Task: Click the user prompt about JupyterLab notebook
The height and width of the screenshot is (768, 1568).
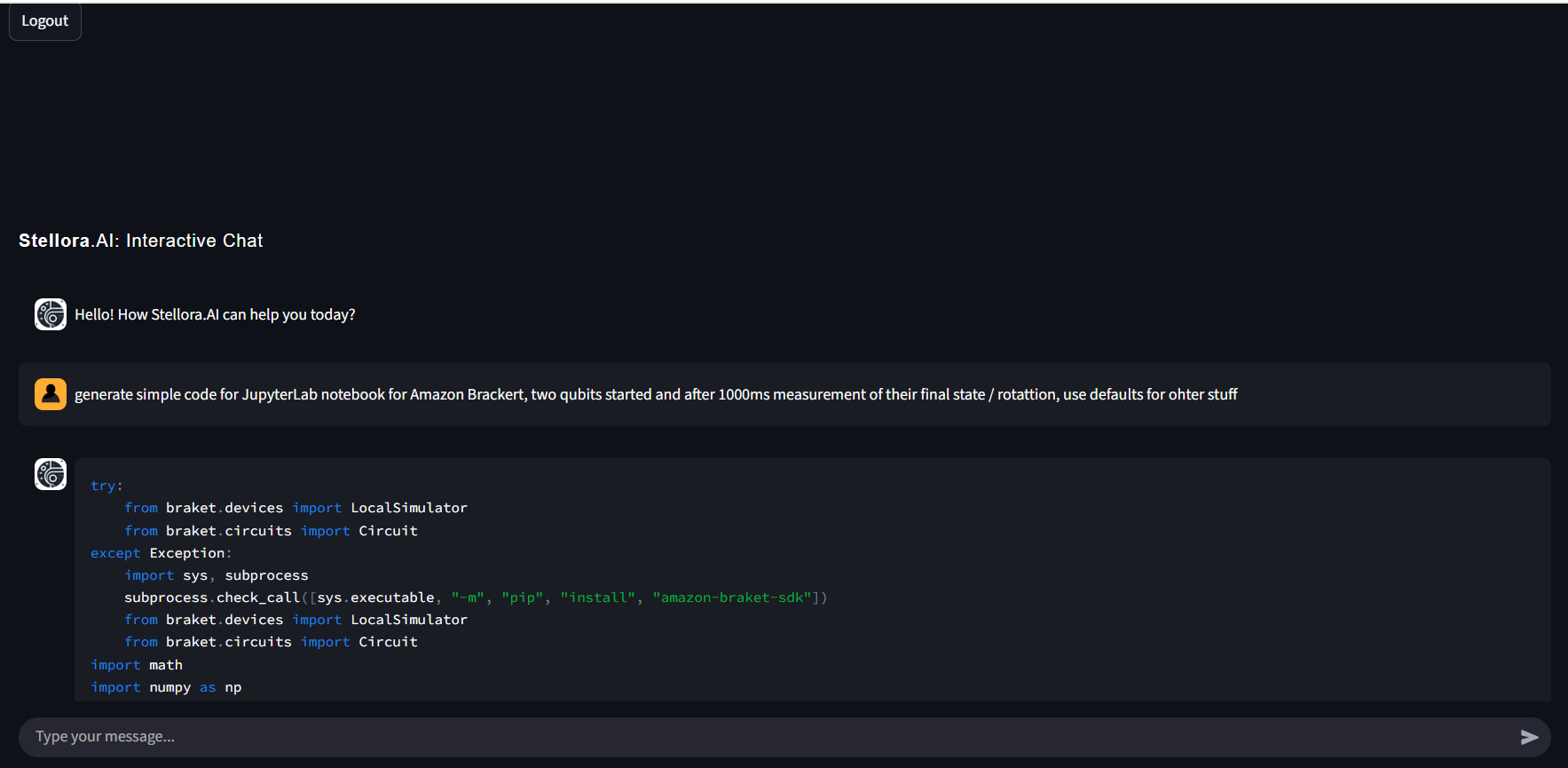Action: 655,394
